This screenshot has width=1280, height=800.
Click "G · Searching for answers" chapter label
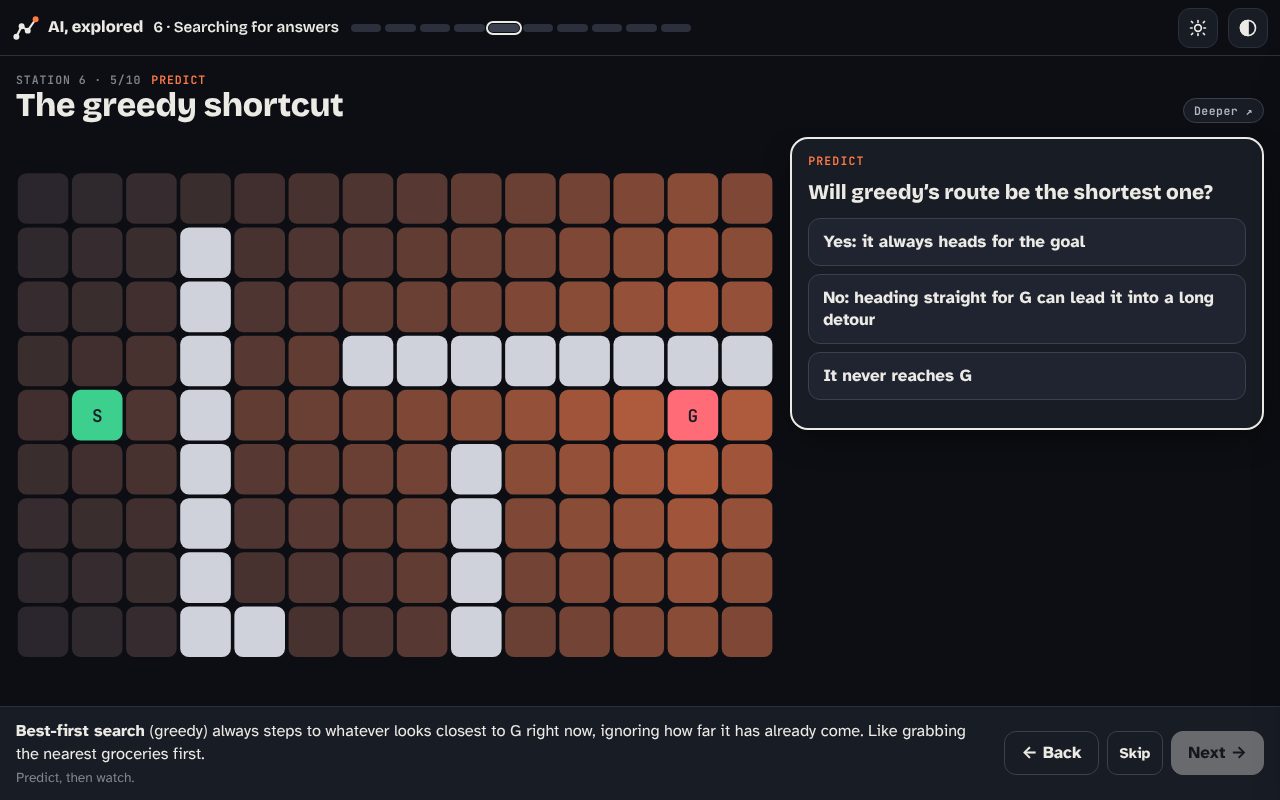(x=246, y=27)
